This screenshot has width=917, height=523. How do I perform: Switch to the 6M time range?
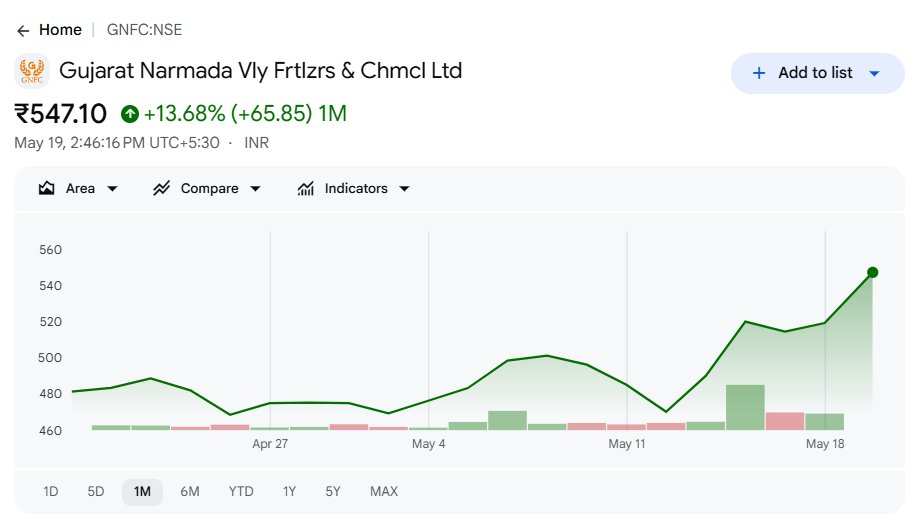189,491
